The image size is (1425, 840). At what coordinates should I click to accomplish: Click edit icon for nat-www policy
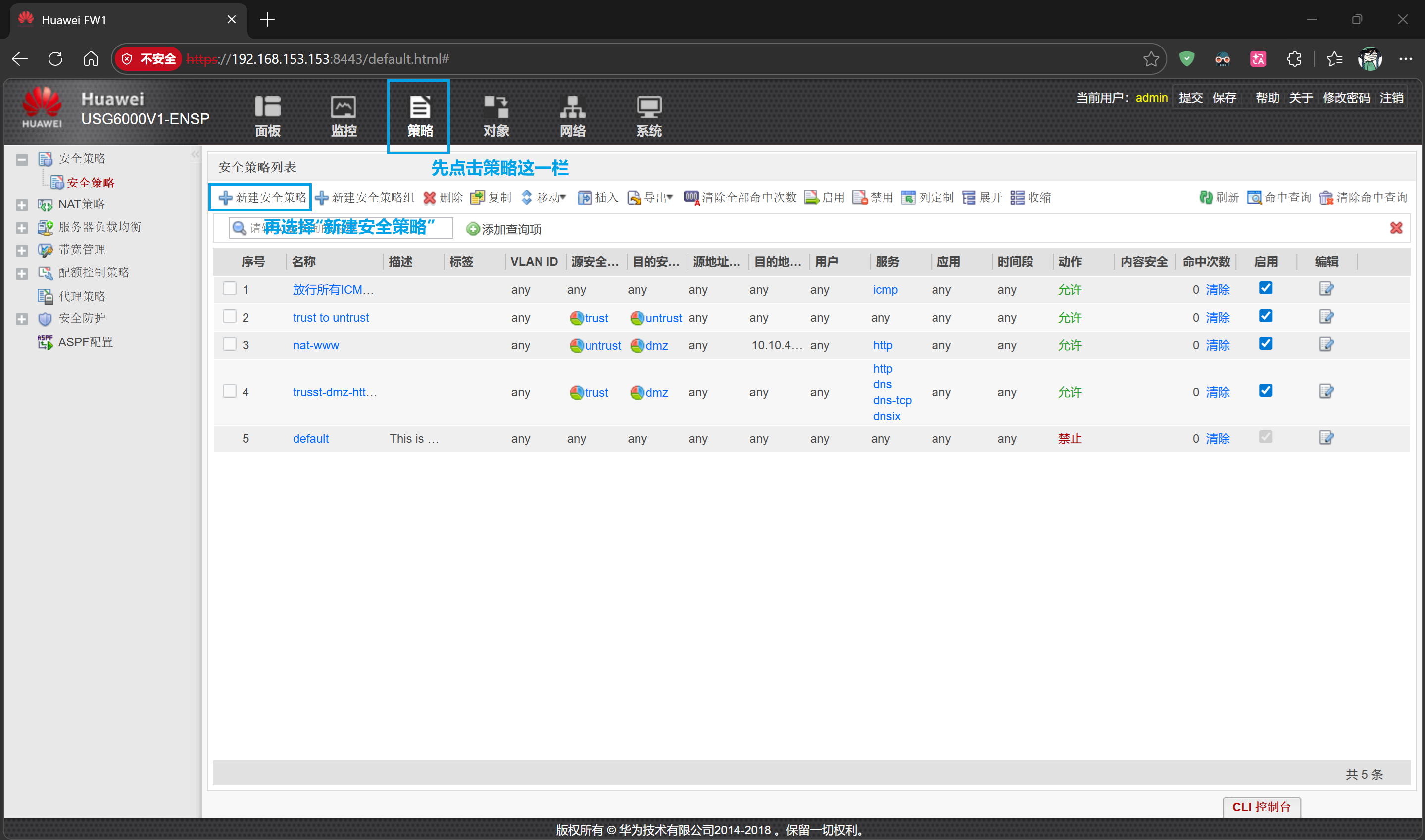(x=1326, y=344)
